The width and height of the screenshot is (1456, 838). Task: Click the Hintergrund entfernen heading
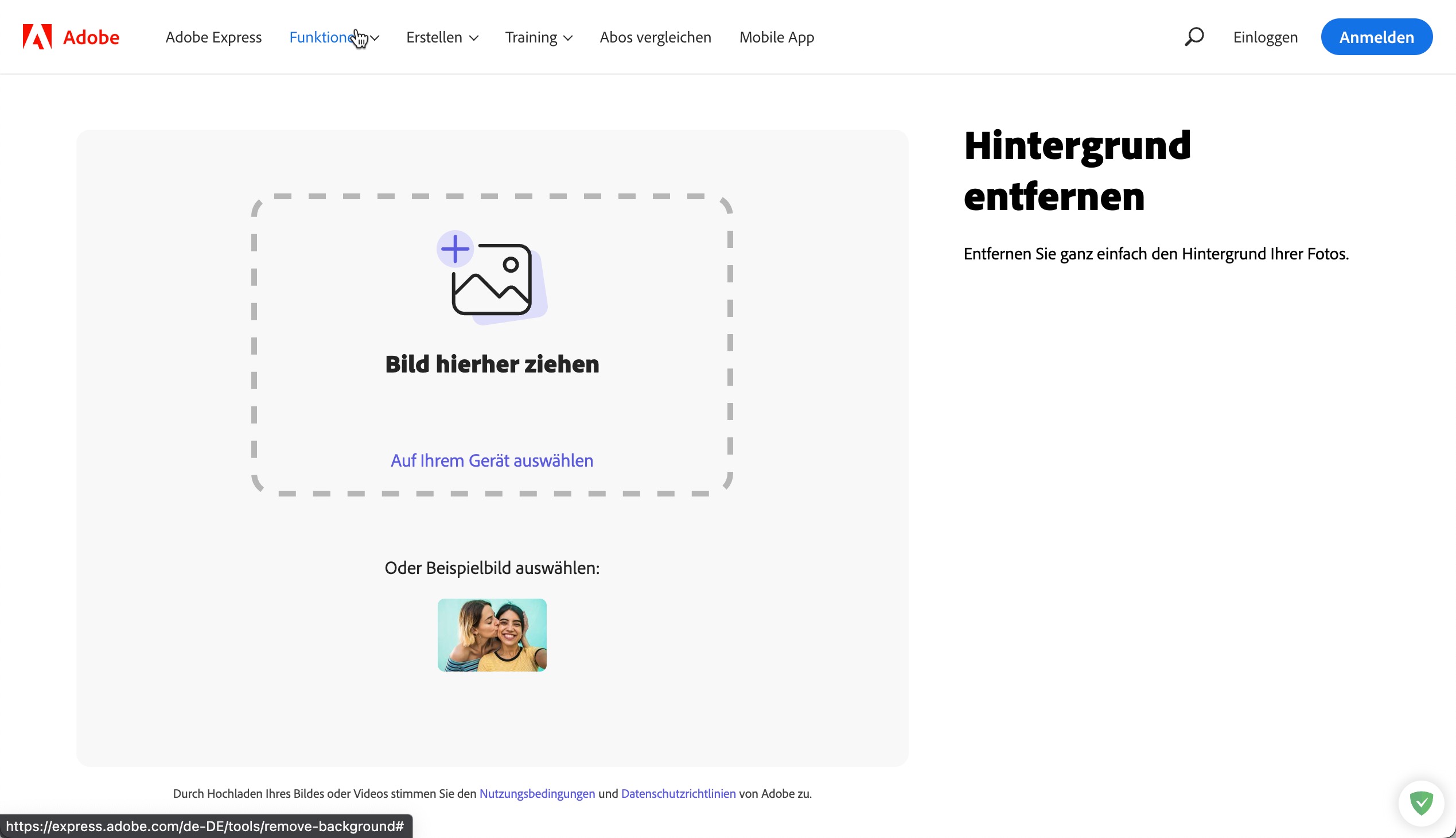pyautogui.click(x=1077, y=171)
